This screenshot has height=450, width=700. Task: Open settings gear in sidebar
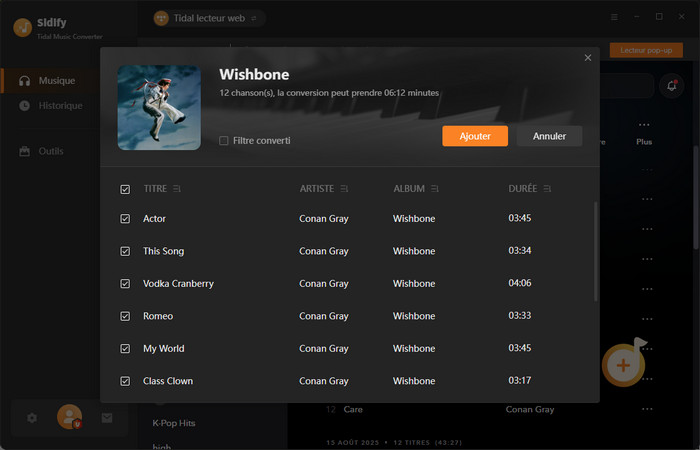pyautogui.click(x=32, y=418)
